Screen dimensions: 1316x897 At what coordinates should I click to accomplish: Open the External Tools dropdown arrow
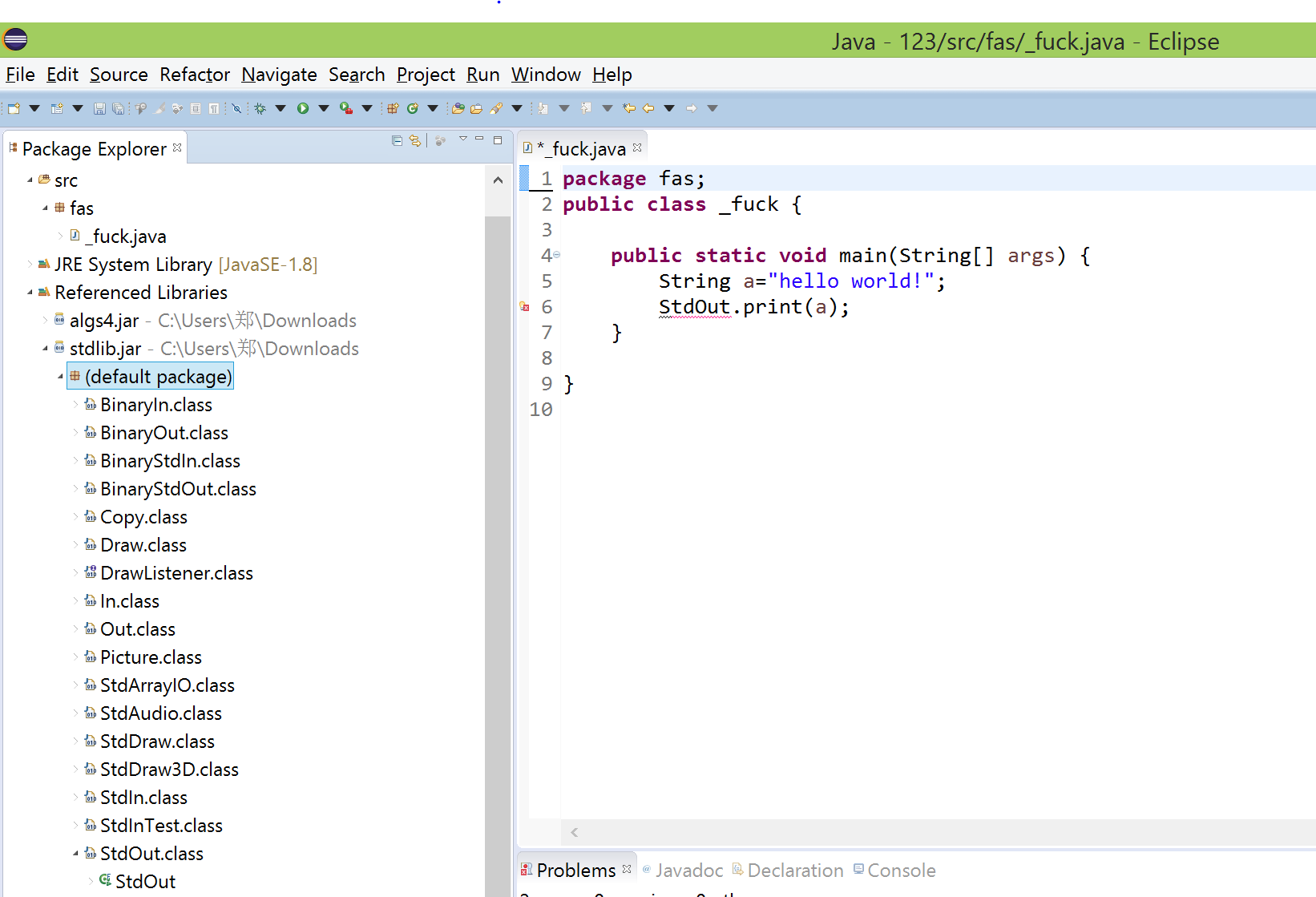(x=367, y=108)
